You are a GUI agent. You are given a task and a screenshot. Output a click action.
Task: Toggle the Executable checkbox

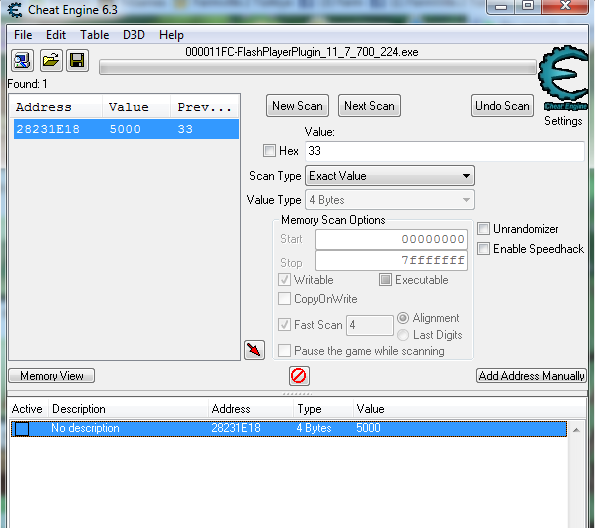pyautogui.click(x=385, y=280)
